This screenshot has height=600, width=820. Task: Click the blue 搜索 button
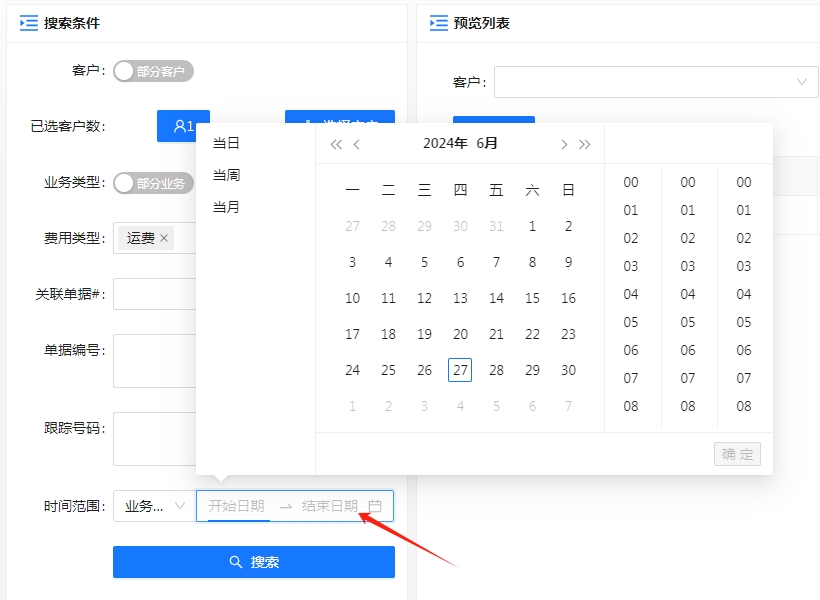click(253, 562)
